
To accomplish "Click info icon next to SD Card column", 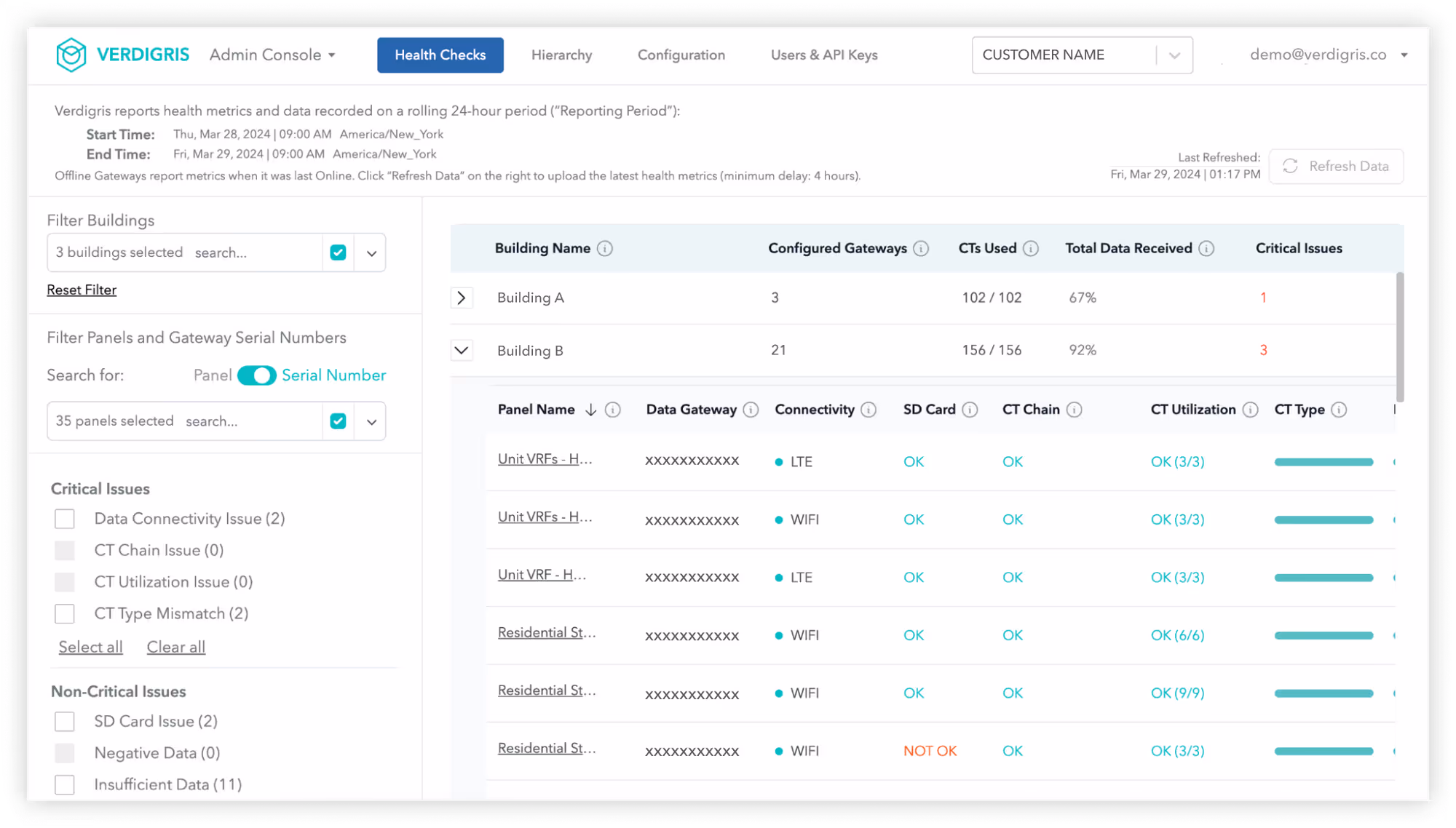I will (970, 410).
